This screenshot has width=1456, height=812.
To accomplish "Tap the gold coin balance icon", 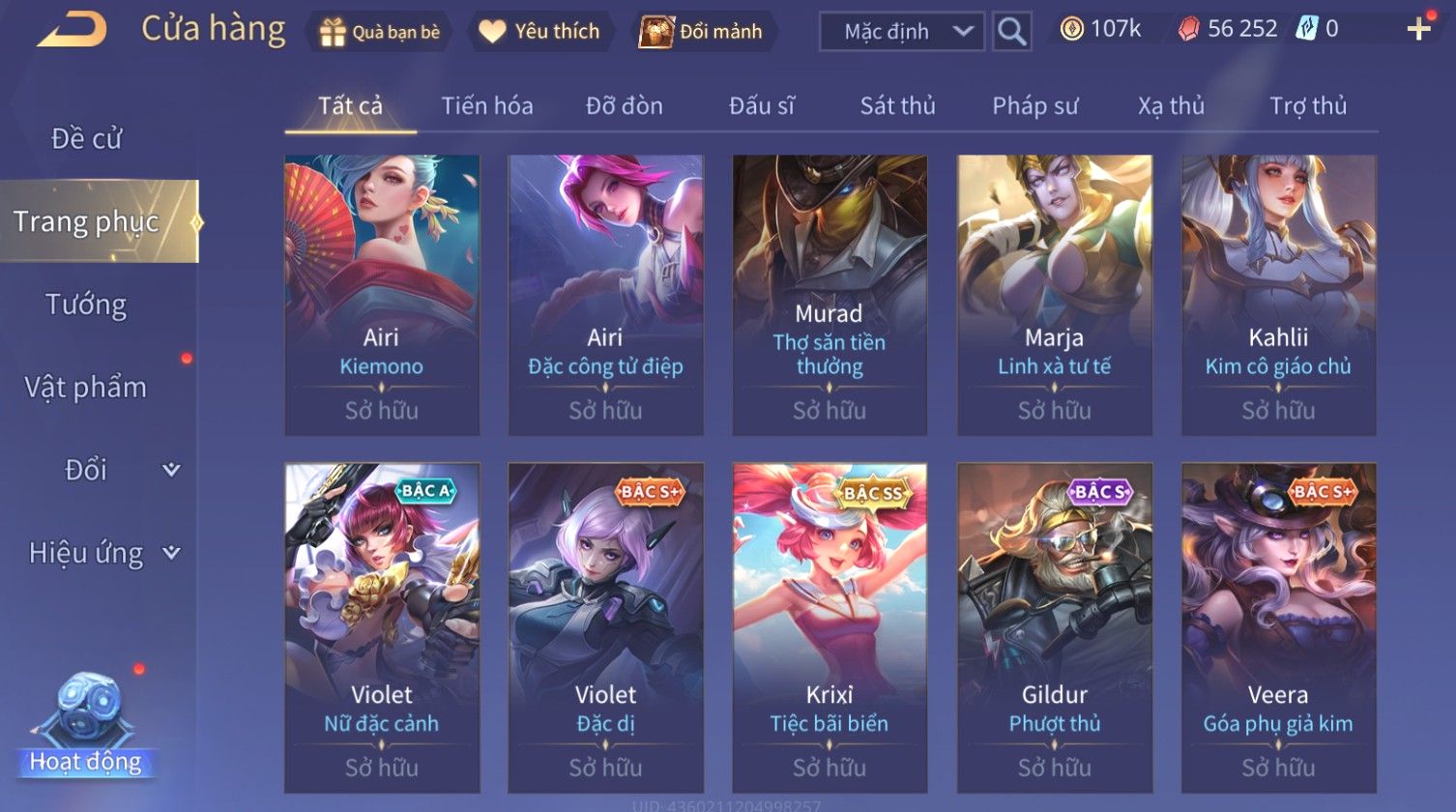I will coord(1071,29).
